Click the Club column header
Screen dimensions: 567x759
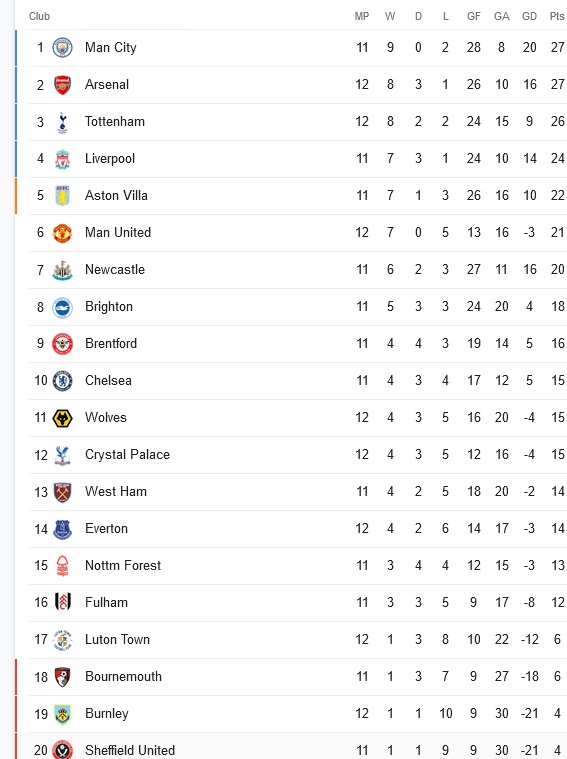click(x=39, y=16)
